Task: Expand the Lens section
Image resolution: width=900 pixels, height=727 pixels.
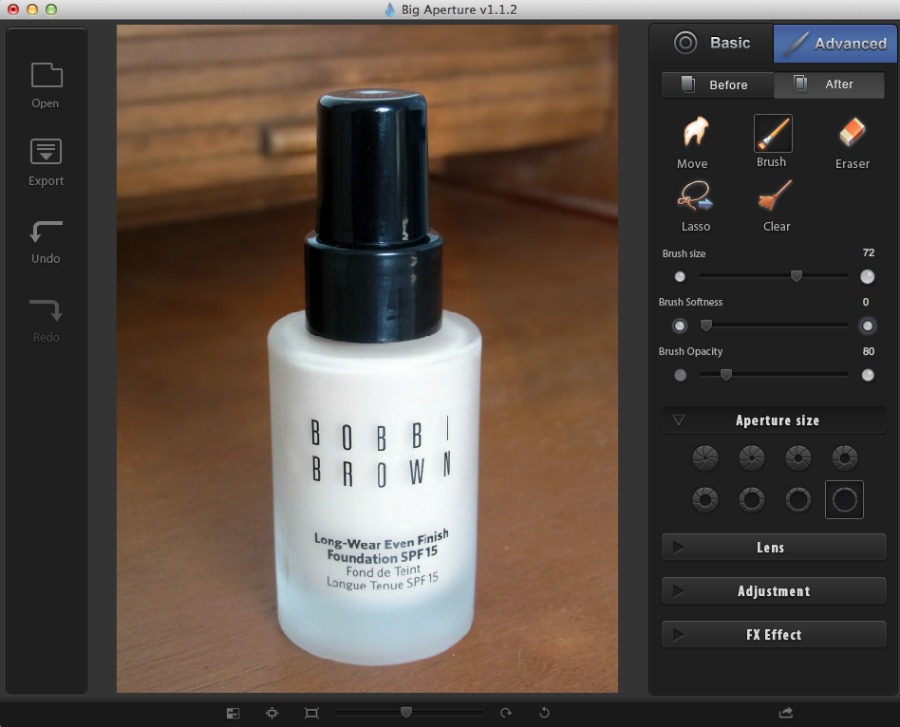Action: [774, 547]
